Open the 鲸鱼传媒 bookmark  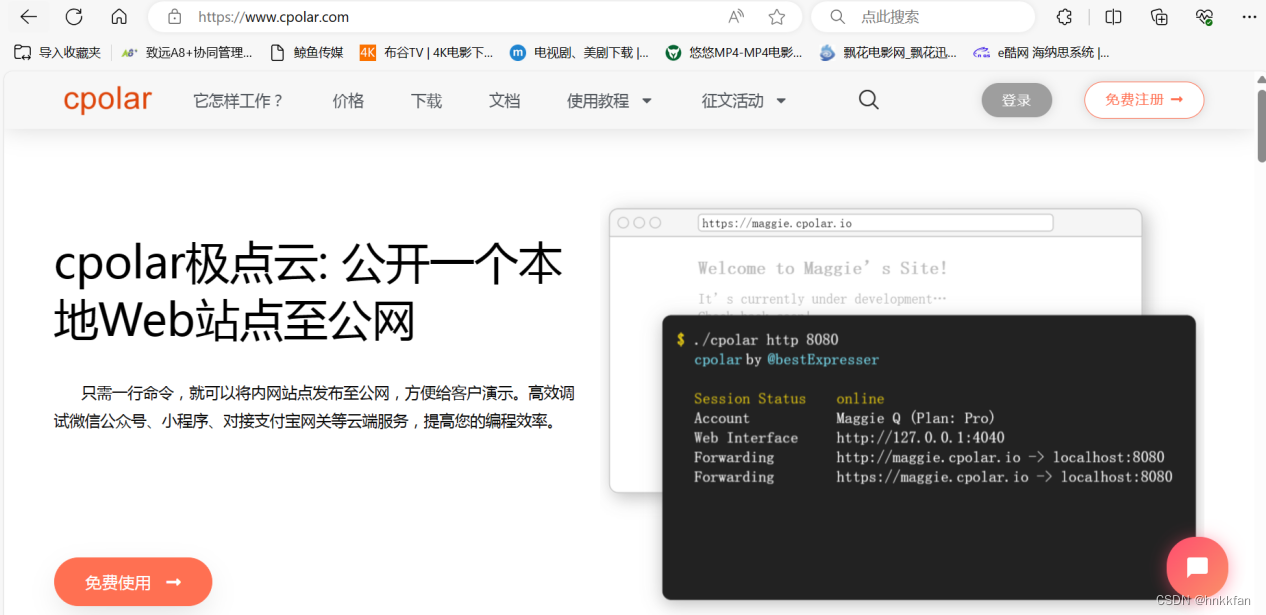pos(307,52)
